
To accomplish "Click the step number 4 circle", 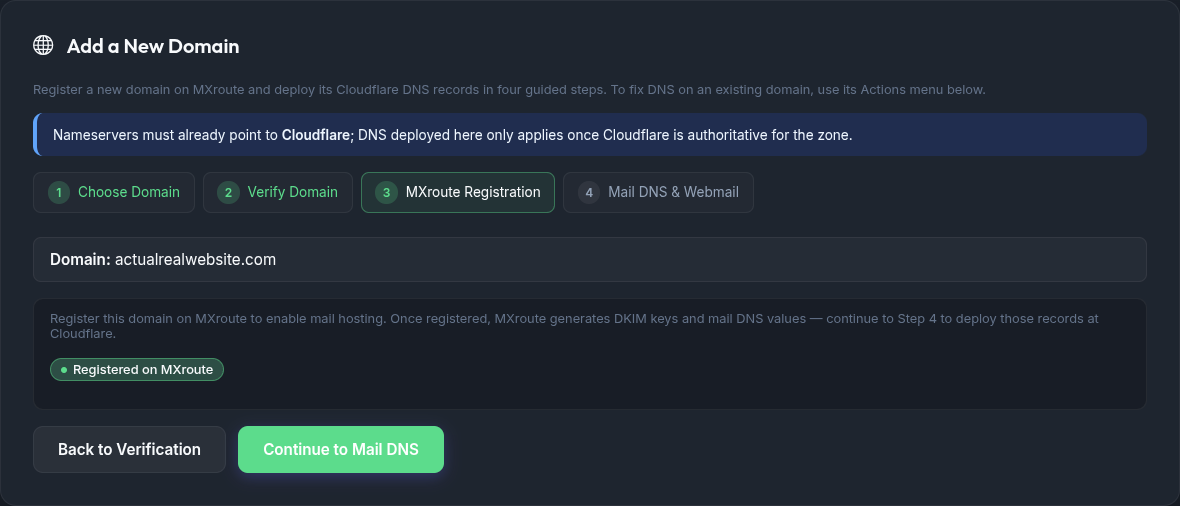I will [589, 193].
